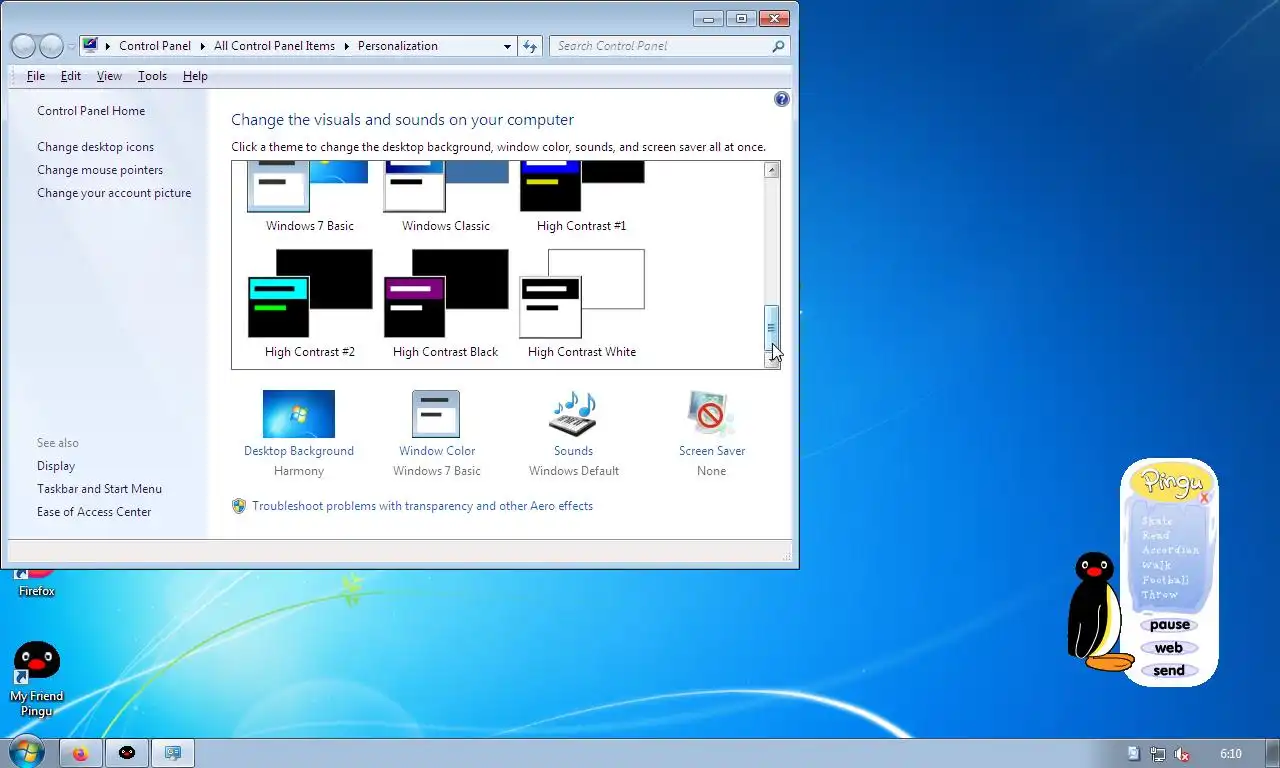
Task: Open the Sounds keyboard-notes icon
Action: (x=573, y=414)
